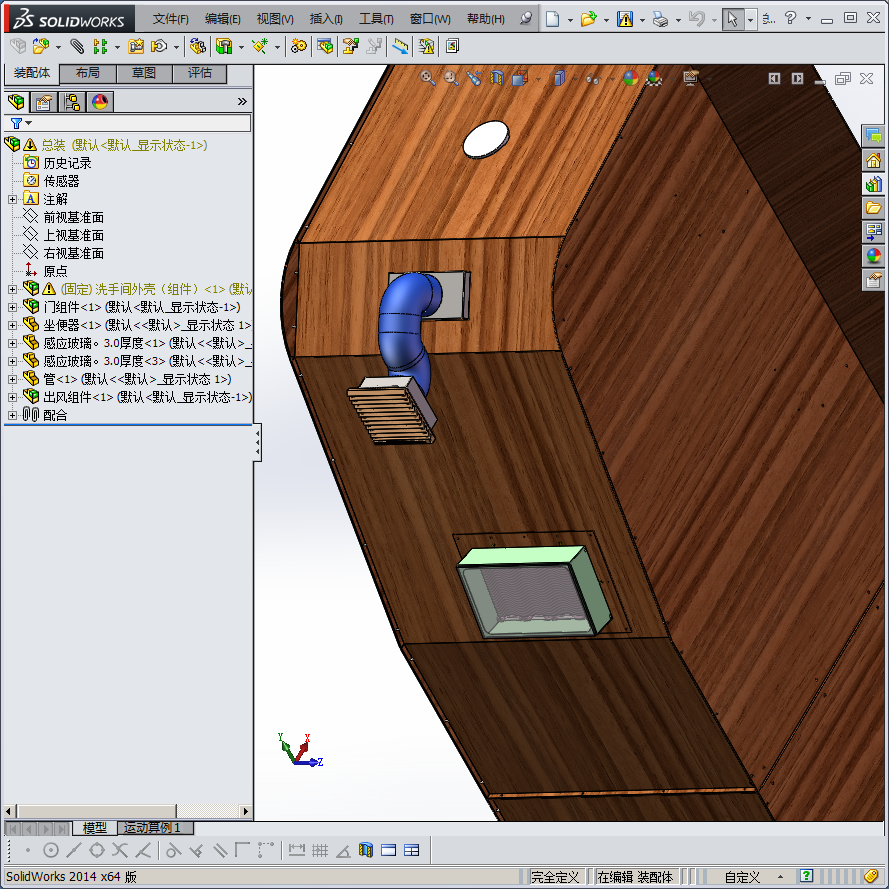Open the ConfigurationManager panel icon

click(x=72, y=102)
